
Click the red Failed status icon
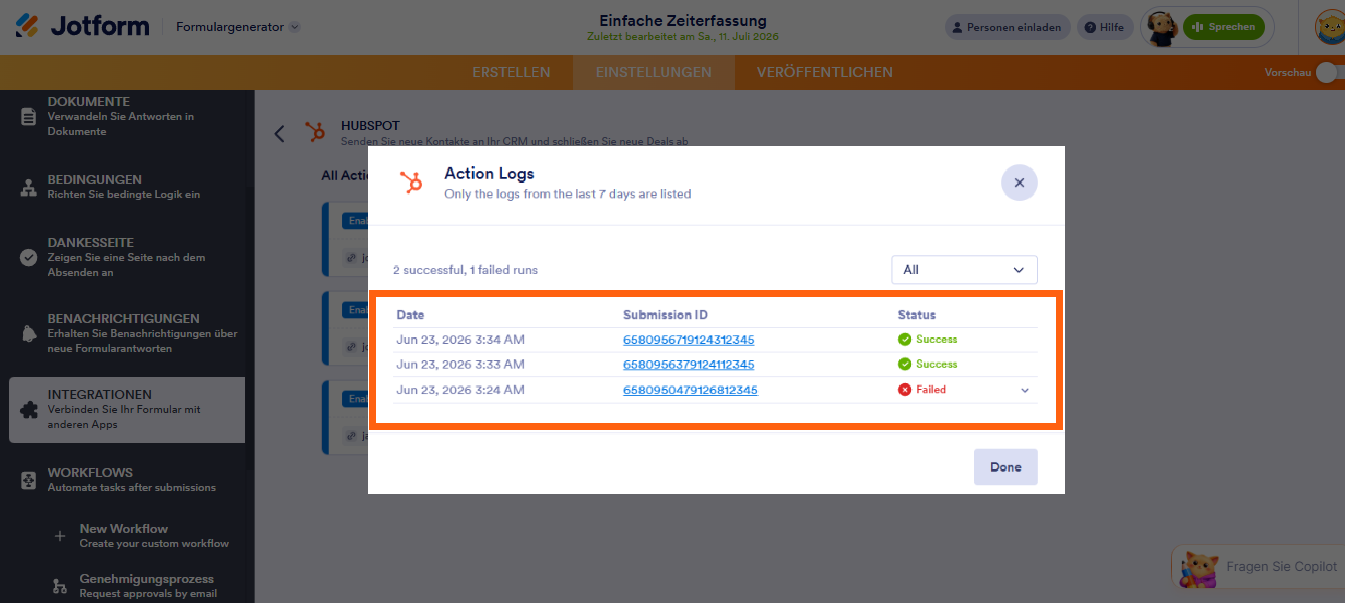[x=905, y=390]
